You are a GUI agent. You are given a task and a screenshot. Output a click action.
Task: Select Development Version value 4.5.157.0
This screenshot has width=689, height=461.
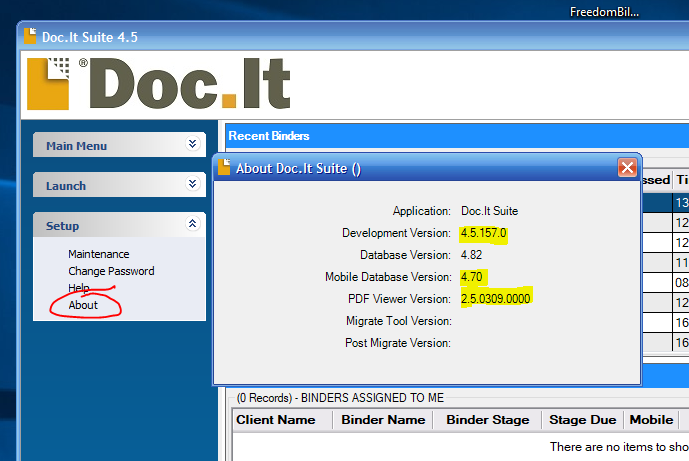tap(483, 233)
